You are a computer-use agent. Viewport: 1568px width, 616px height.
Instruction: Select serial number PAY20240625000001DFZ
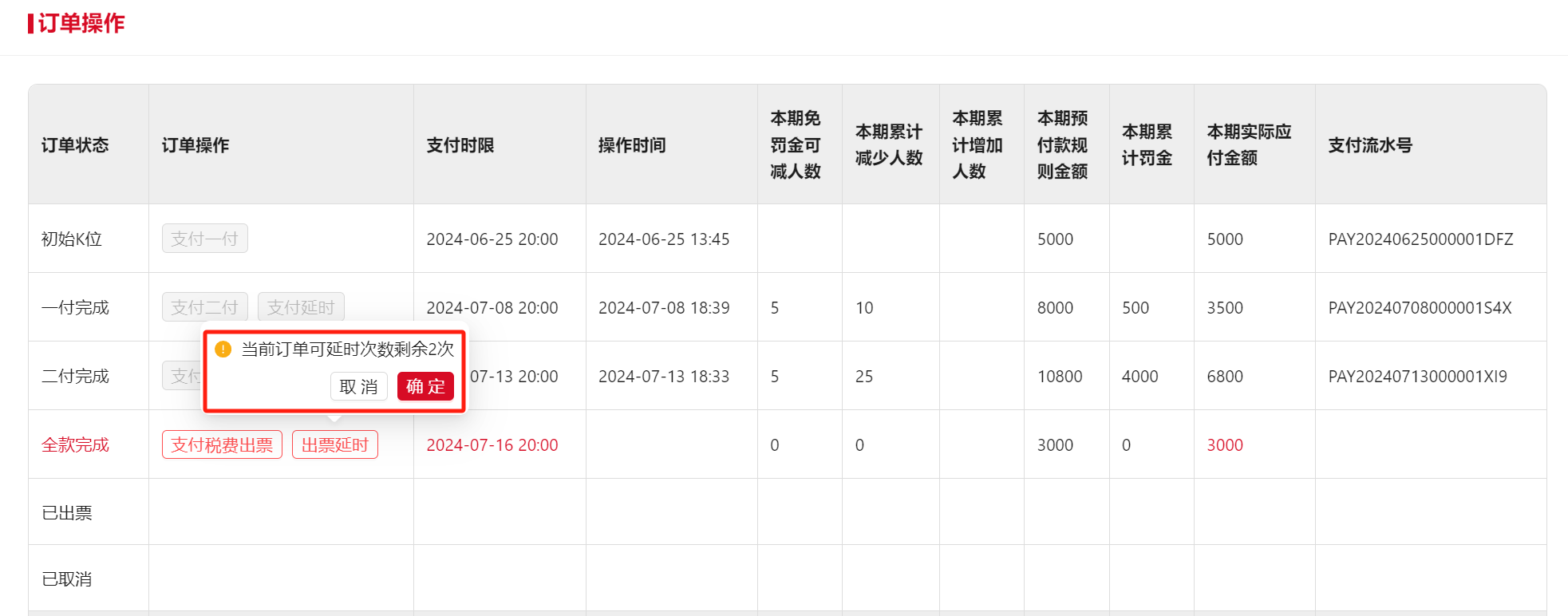point(1420,239)
